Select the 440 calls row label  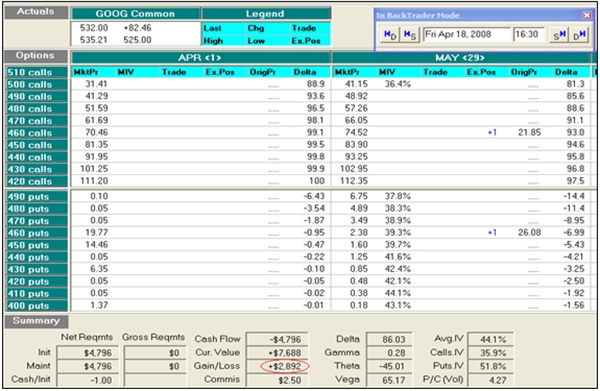coord(36,157)
